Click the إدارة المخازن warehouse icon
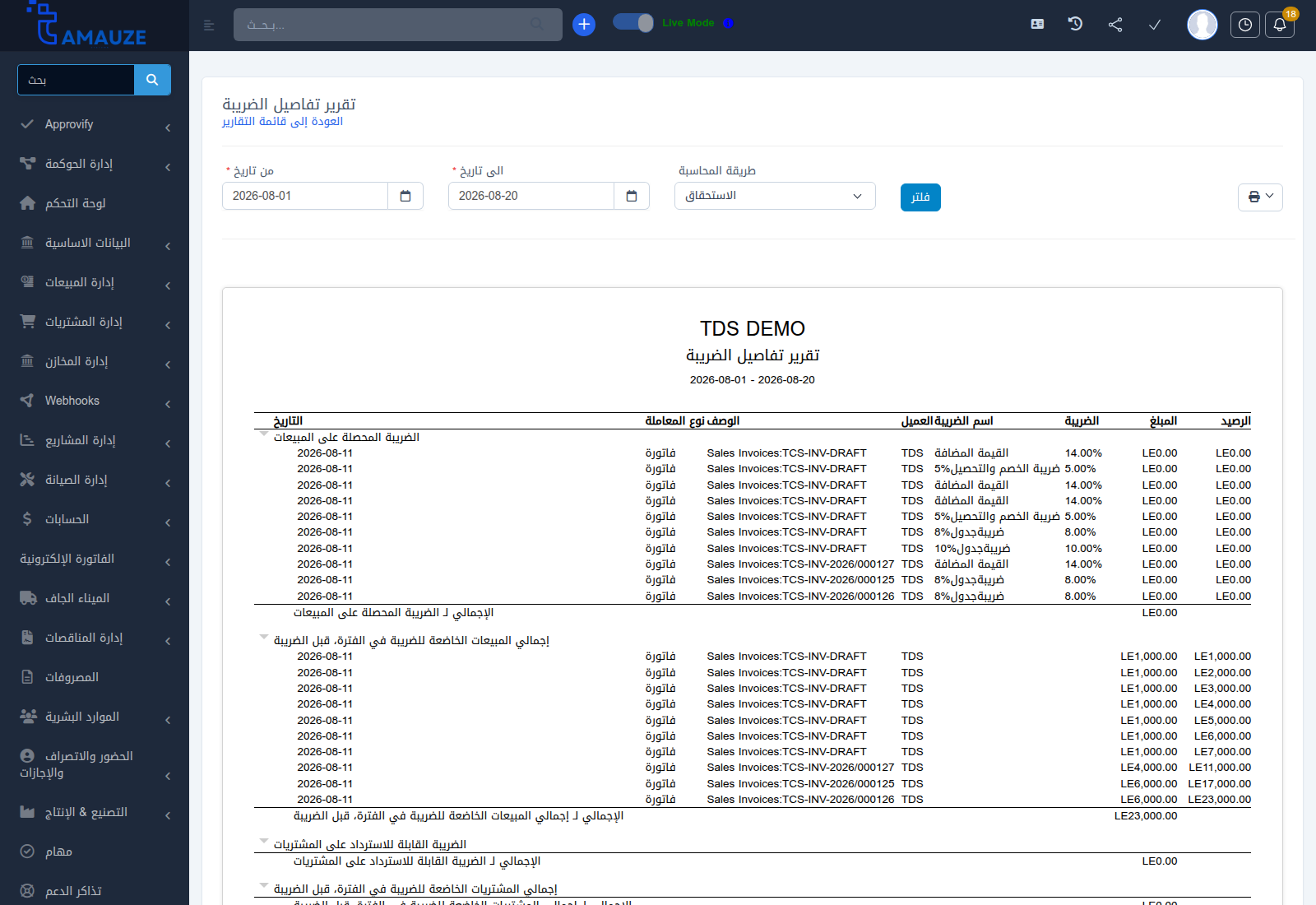The width and height of the screenshot is (1316, 905). coord(27,361)
